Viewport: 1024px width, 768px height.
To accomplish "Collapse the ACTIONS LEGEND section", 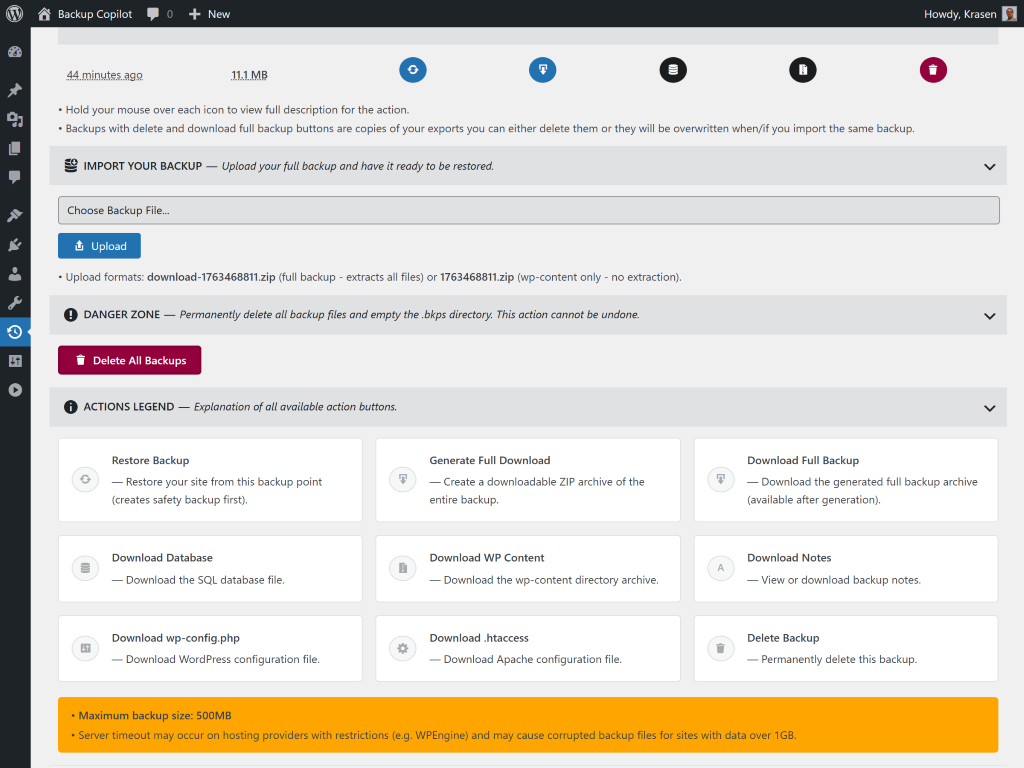I will pos(989,407).
